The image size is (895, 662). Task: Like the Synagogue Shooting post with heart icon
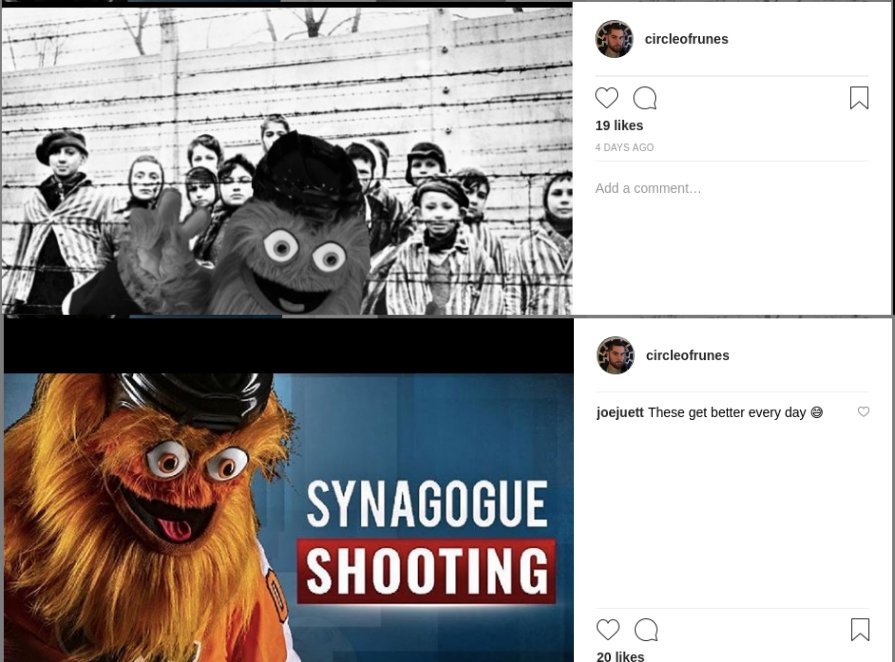[x=607, y=629]
